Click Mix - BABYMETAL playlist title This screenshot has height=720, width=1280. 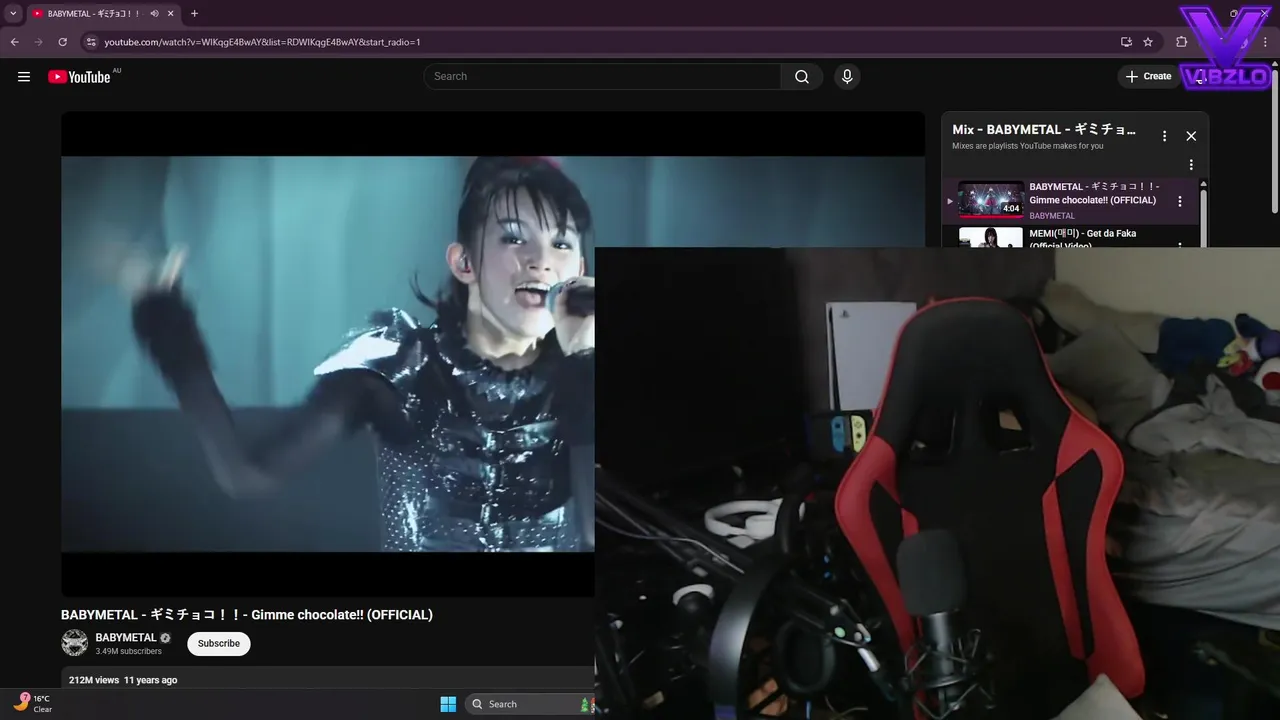coord(1044,130)
